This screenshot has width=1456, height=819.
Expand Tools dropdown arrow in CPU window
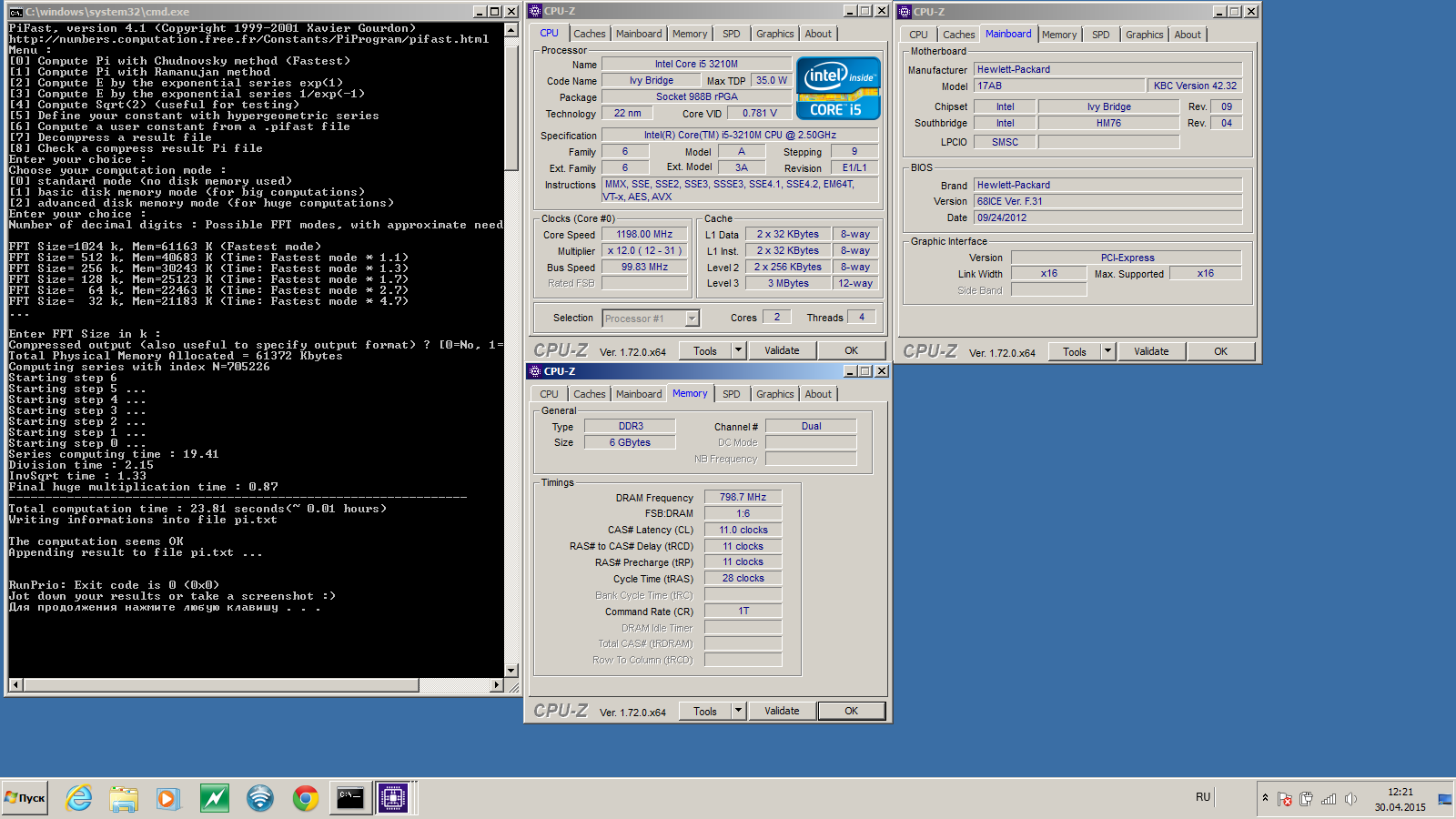[739, 350]
